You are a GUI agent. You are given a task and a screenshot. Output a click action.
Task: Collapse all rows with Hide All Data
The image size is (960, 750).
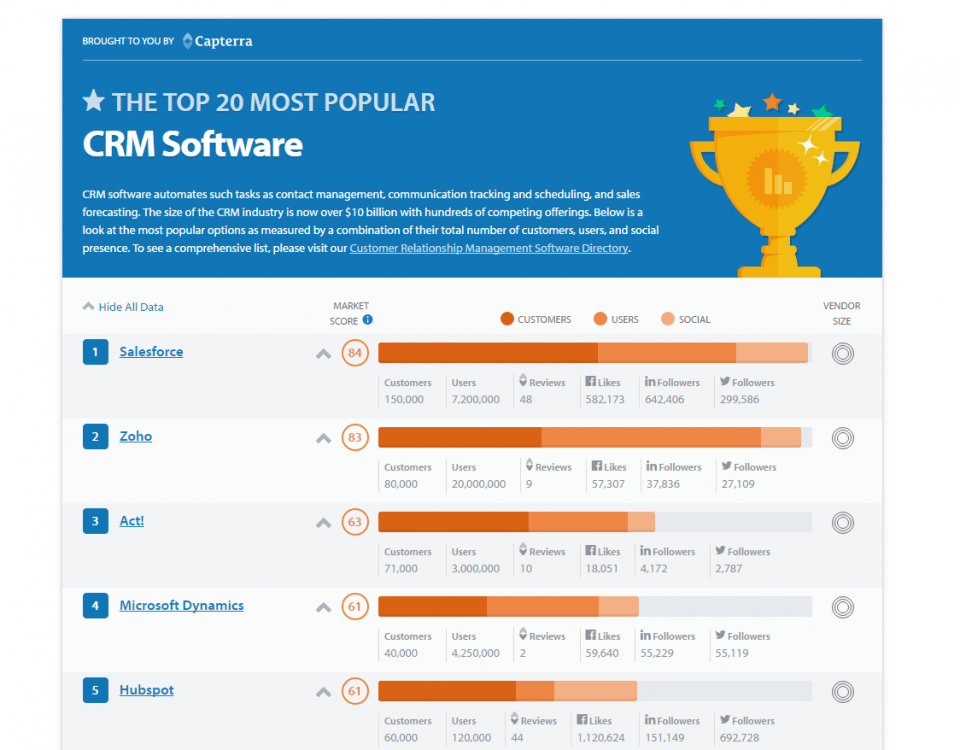point(123,307)
